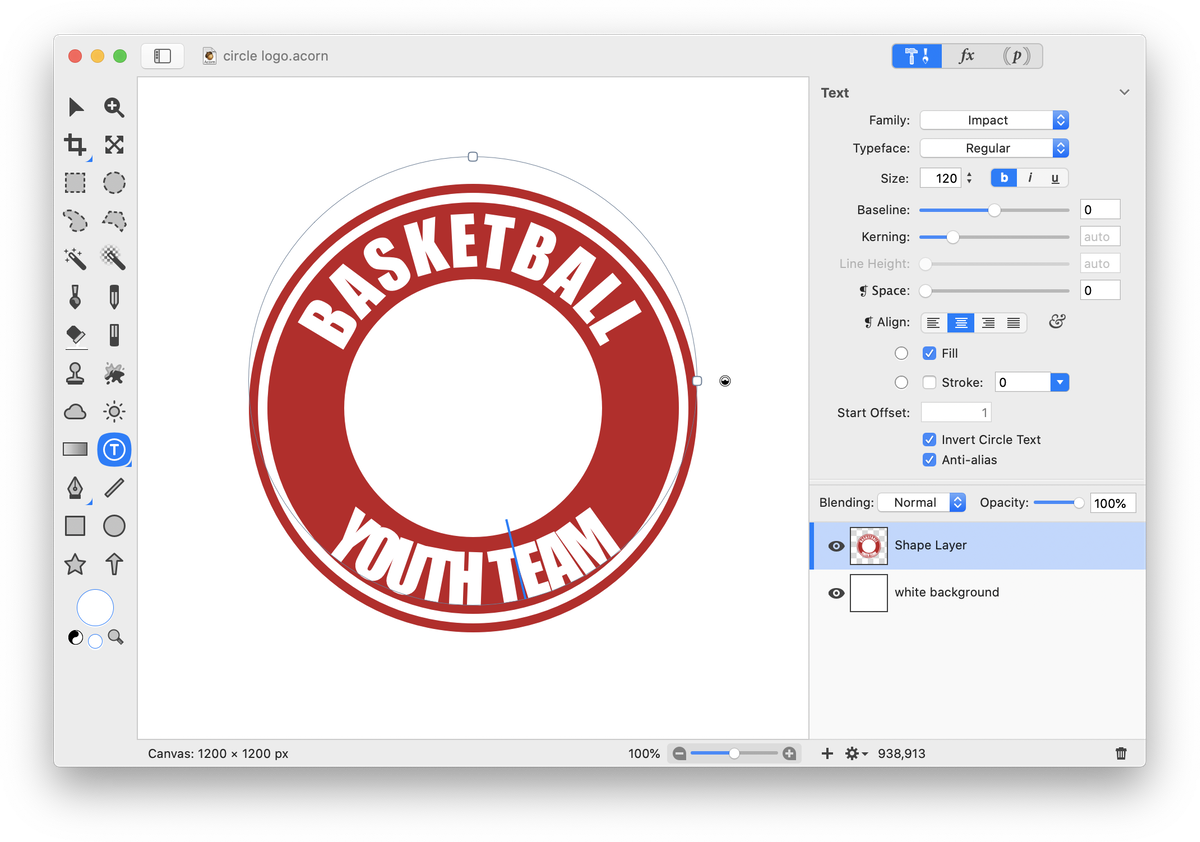Click the Baseline slider track
This screenshot has height=842, width=1200.
(994, 210)
